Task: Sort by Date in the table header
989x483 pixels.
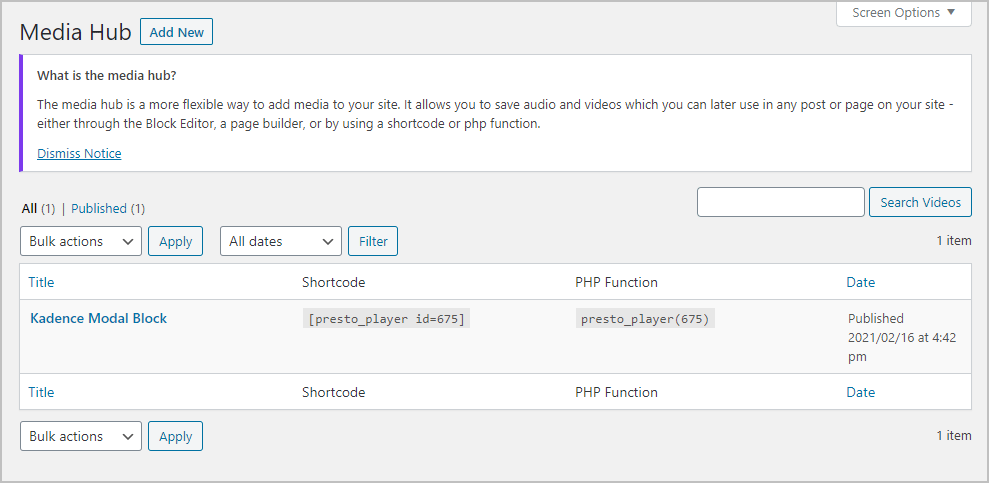Action: (x=860, y=282)
